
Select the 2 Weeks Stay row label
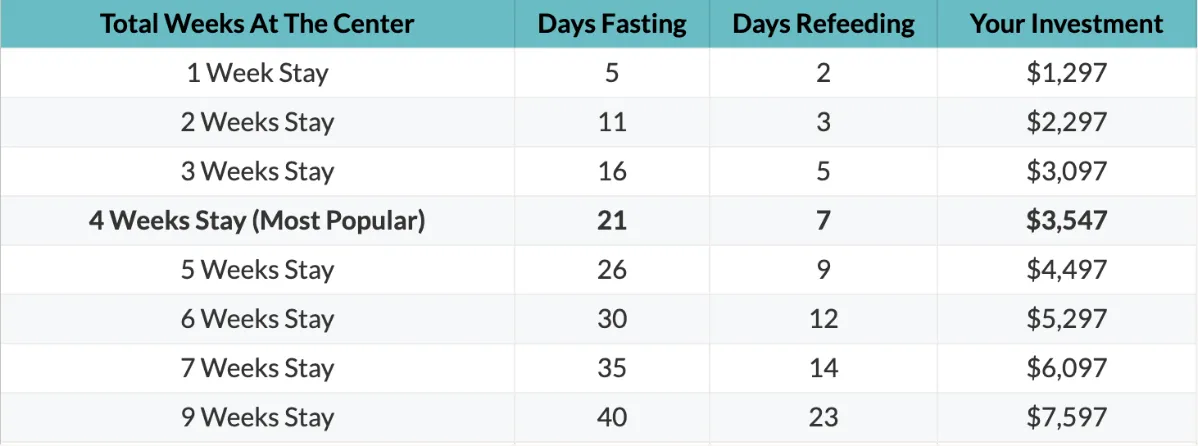tap(257, 122)
